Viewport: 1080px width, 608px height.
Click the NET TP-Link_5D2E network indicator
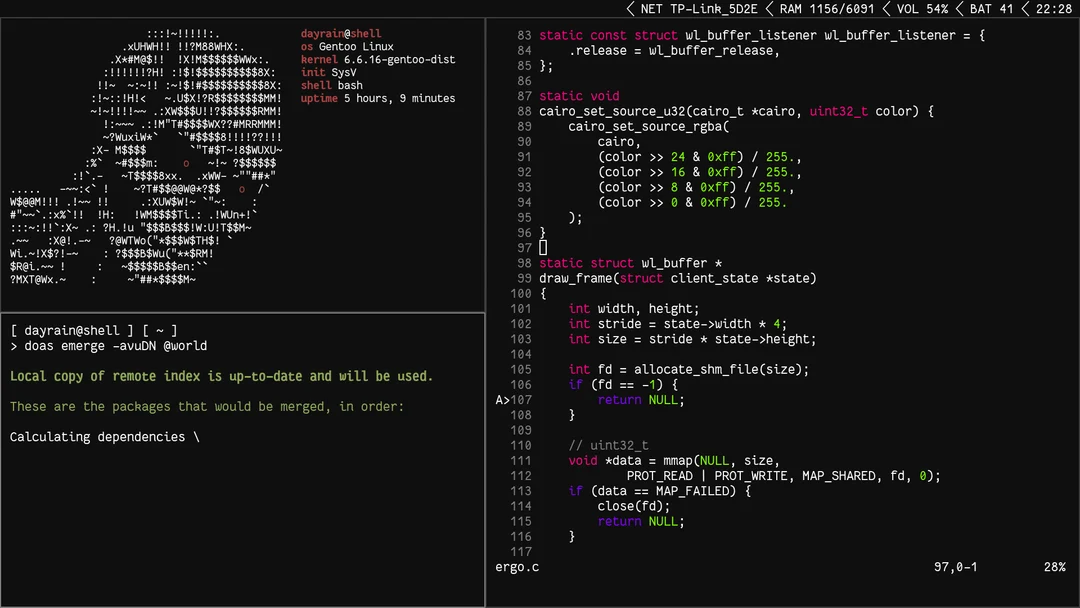(x=700, y=8)
